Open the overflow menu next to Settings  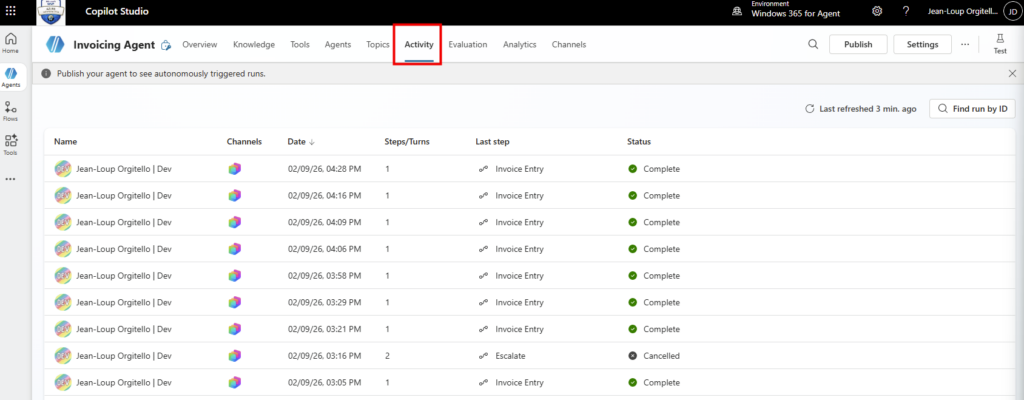(x=964, y=44)
